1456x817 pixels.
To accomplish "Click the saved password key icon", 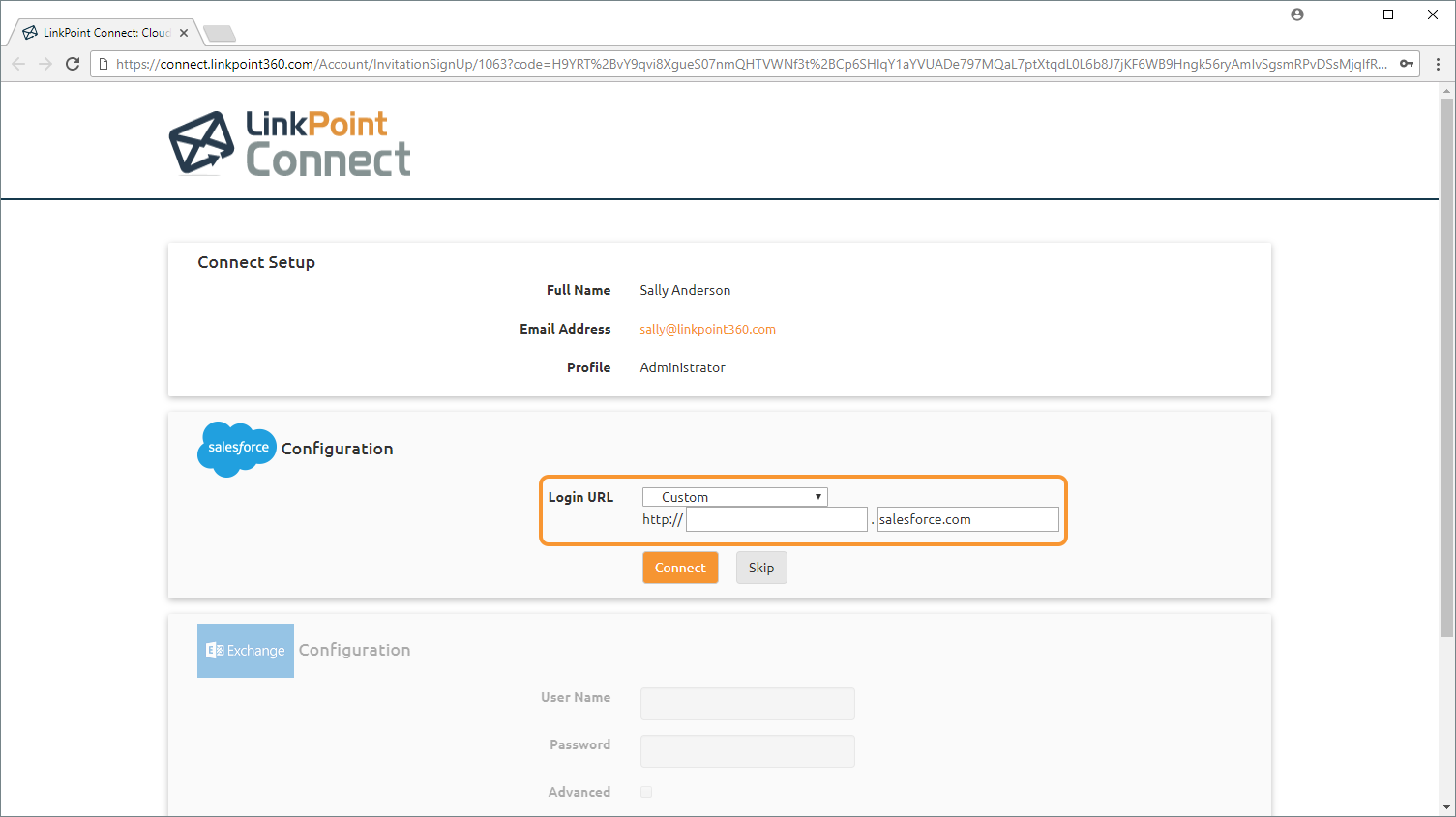I will pos(1407,64).
